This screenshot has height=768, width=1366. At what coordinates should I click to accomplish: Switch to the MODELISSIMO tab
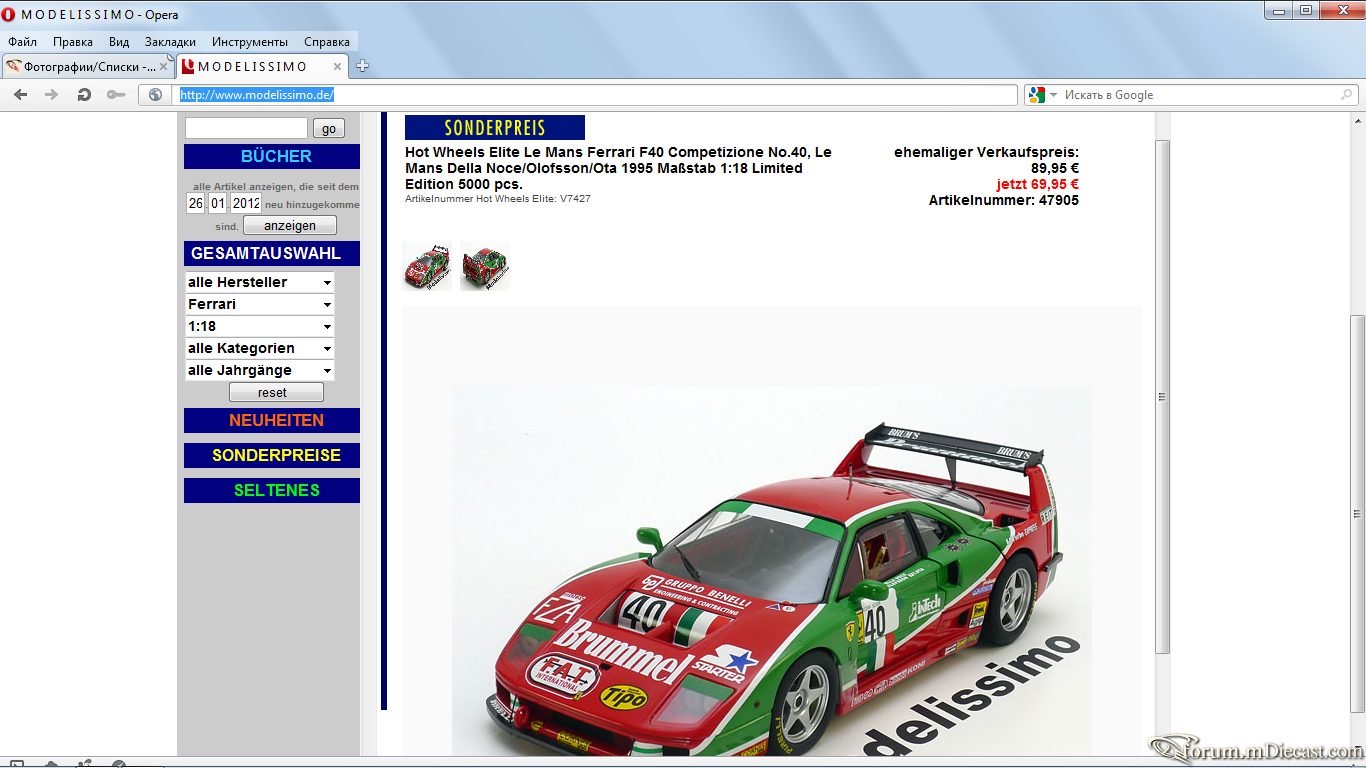click(x=262, y=67)
